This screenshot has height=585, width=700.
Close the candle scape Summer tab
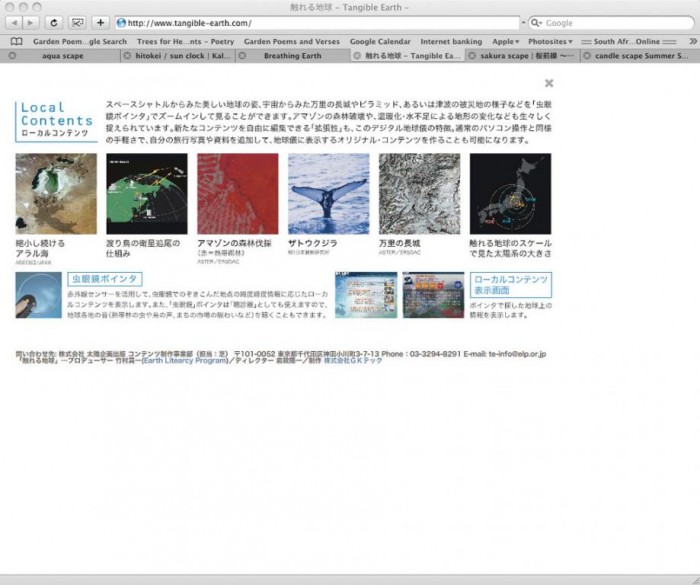pos(587,56)
